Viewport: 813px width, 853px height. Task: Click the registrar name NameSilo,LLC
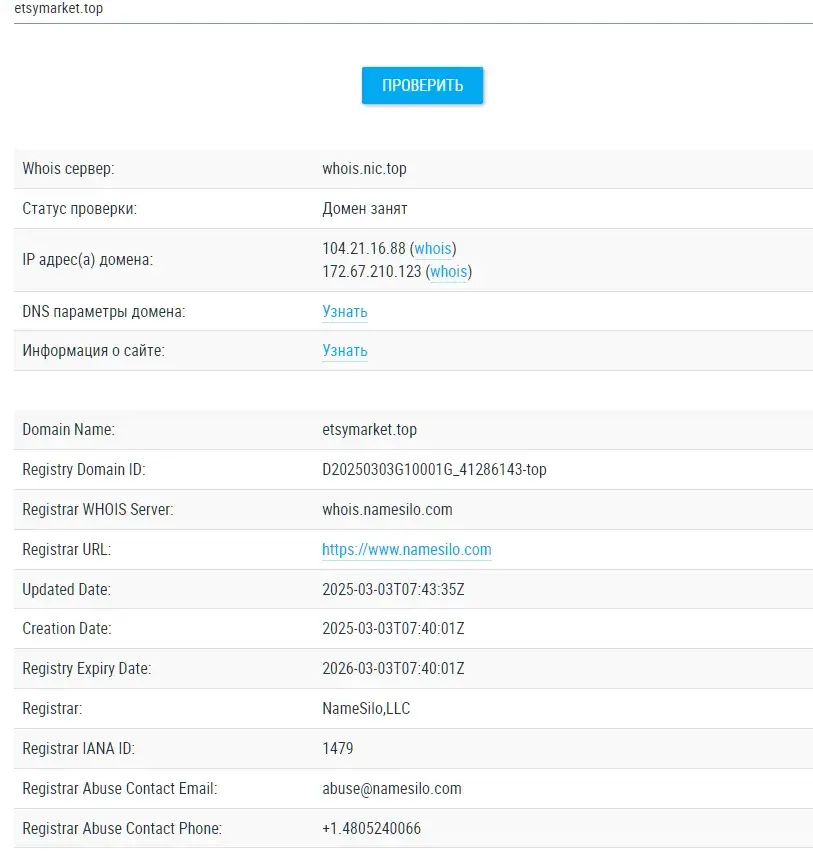coord(366,709)
